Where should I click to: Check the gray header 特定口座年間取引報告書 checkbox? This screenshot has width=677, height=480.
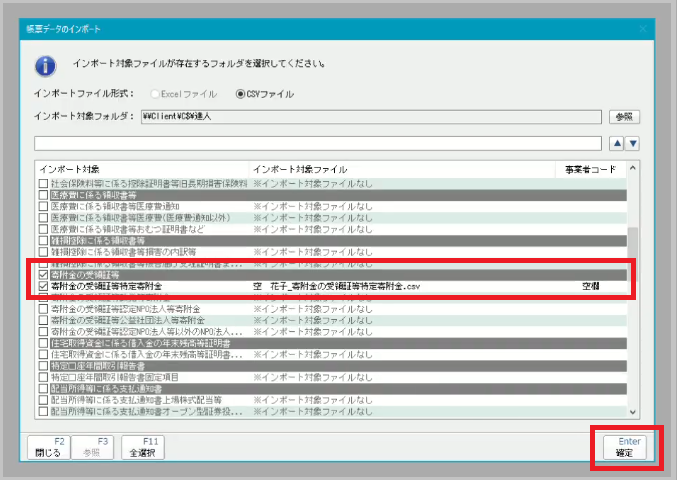coord(43,366)
